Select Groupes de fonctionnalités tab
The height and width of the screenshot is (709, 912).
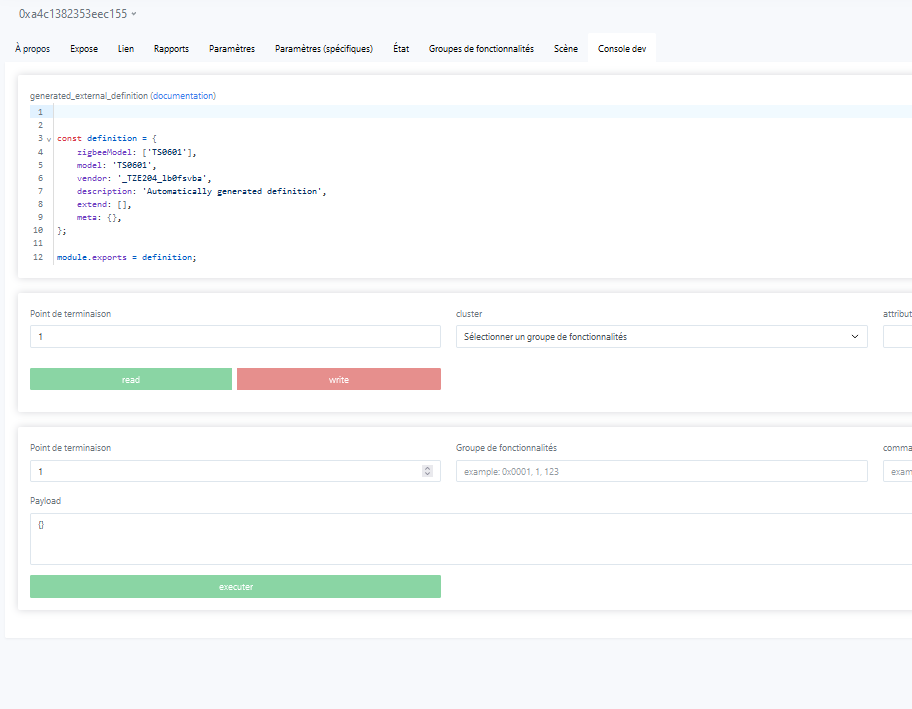point(481,49)
